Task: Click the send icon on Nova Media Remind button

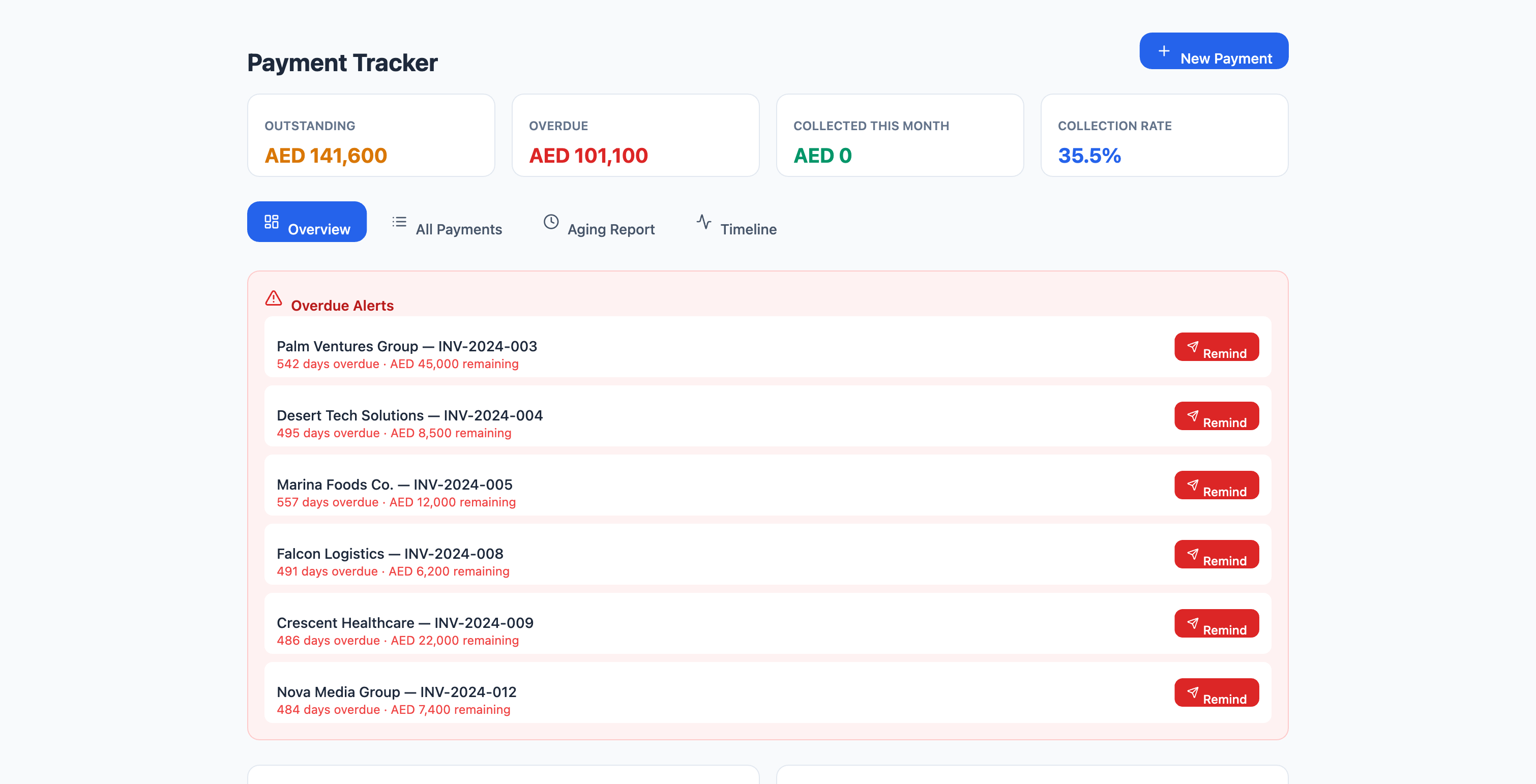Action: (1193, 692)
